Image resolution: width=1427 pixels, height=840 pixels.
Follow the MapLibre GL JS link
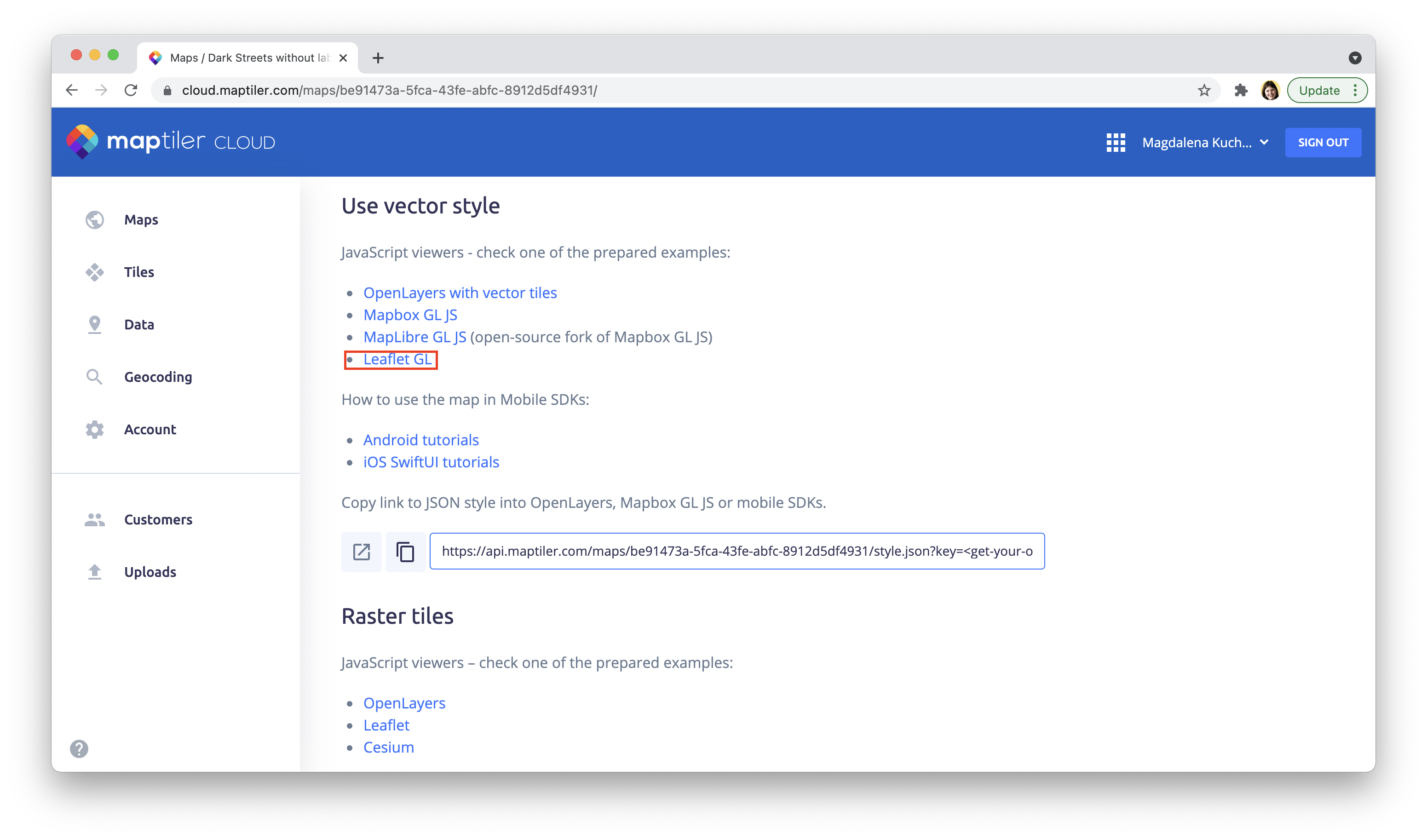(x=414, y=338)
